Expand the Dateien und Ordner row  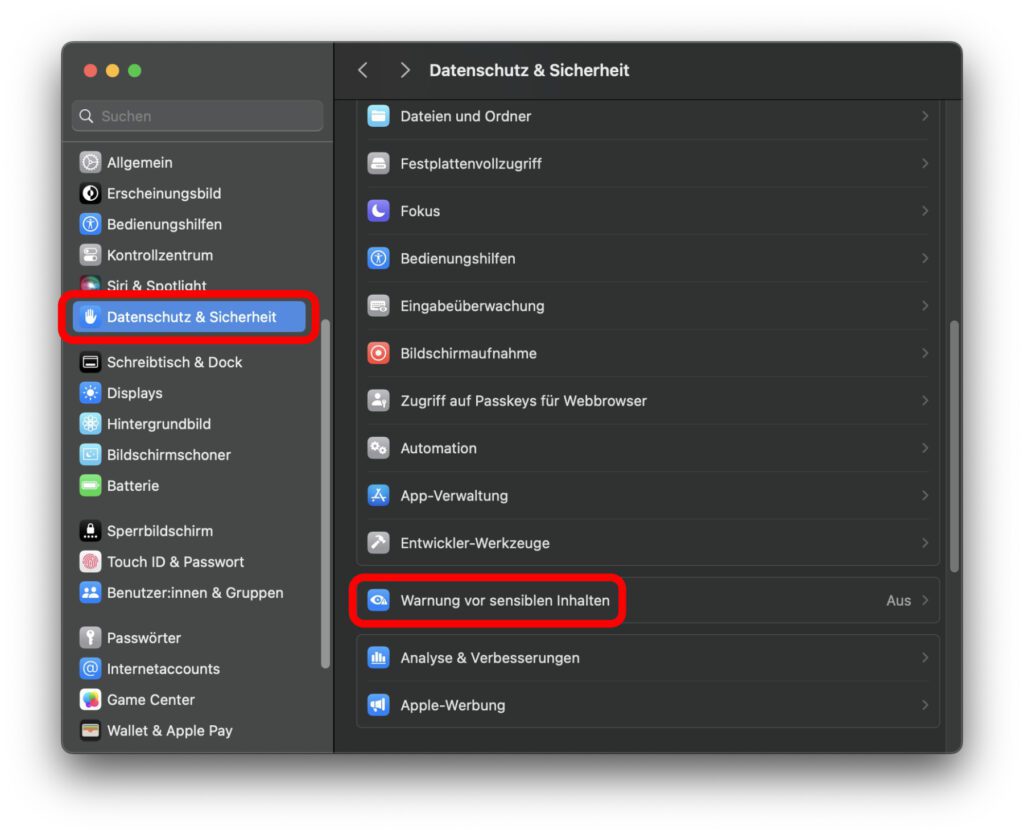(925, 116)
